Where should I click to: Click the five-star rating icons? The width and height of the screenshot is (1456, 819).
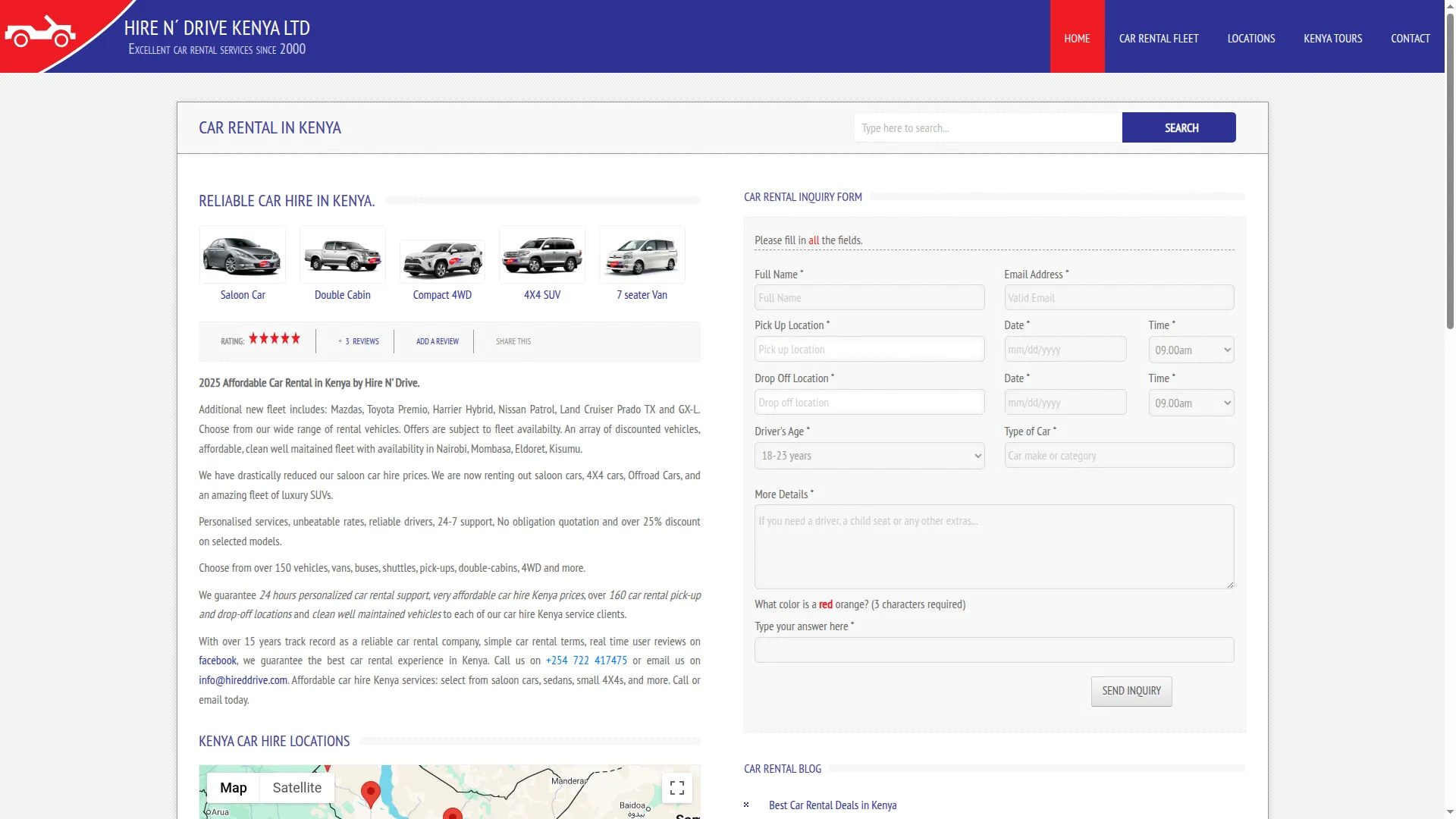coord(275,339)
